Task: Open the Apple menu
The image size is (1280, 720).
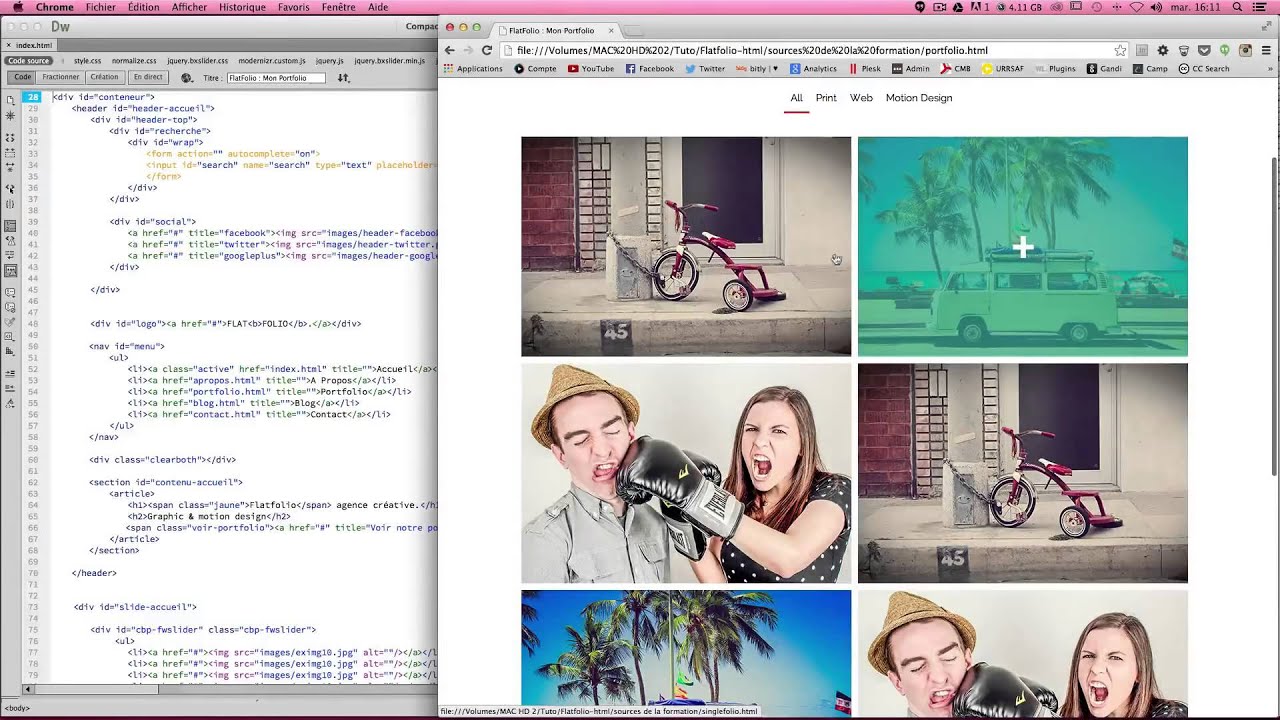Action: click(x=17, y=7)
